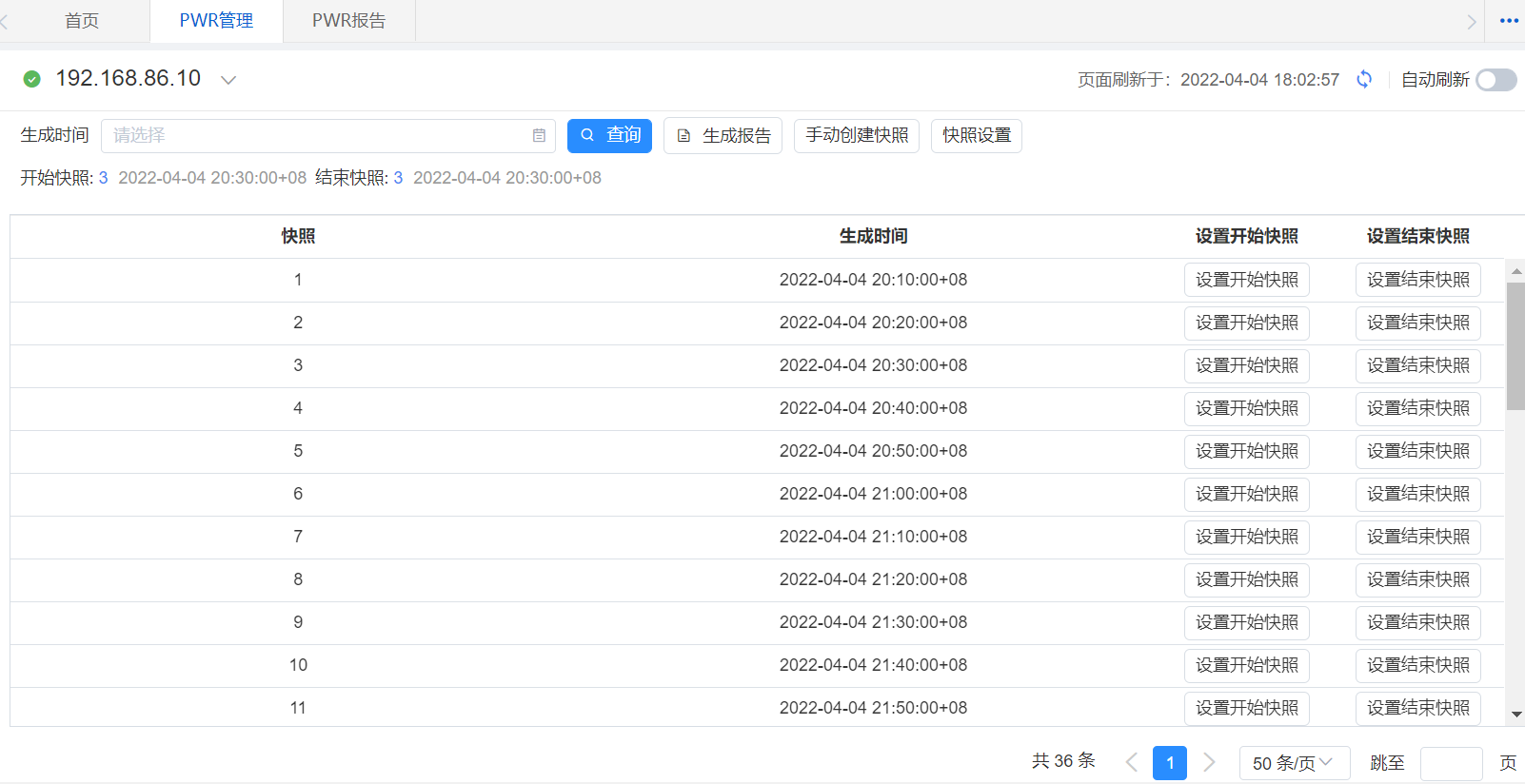This screenshot has height=784, width=1525.
Task: Click the refresh icon next to timestamp
Action: 1364,79
